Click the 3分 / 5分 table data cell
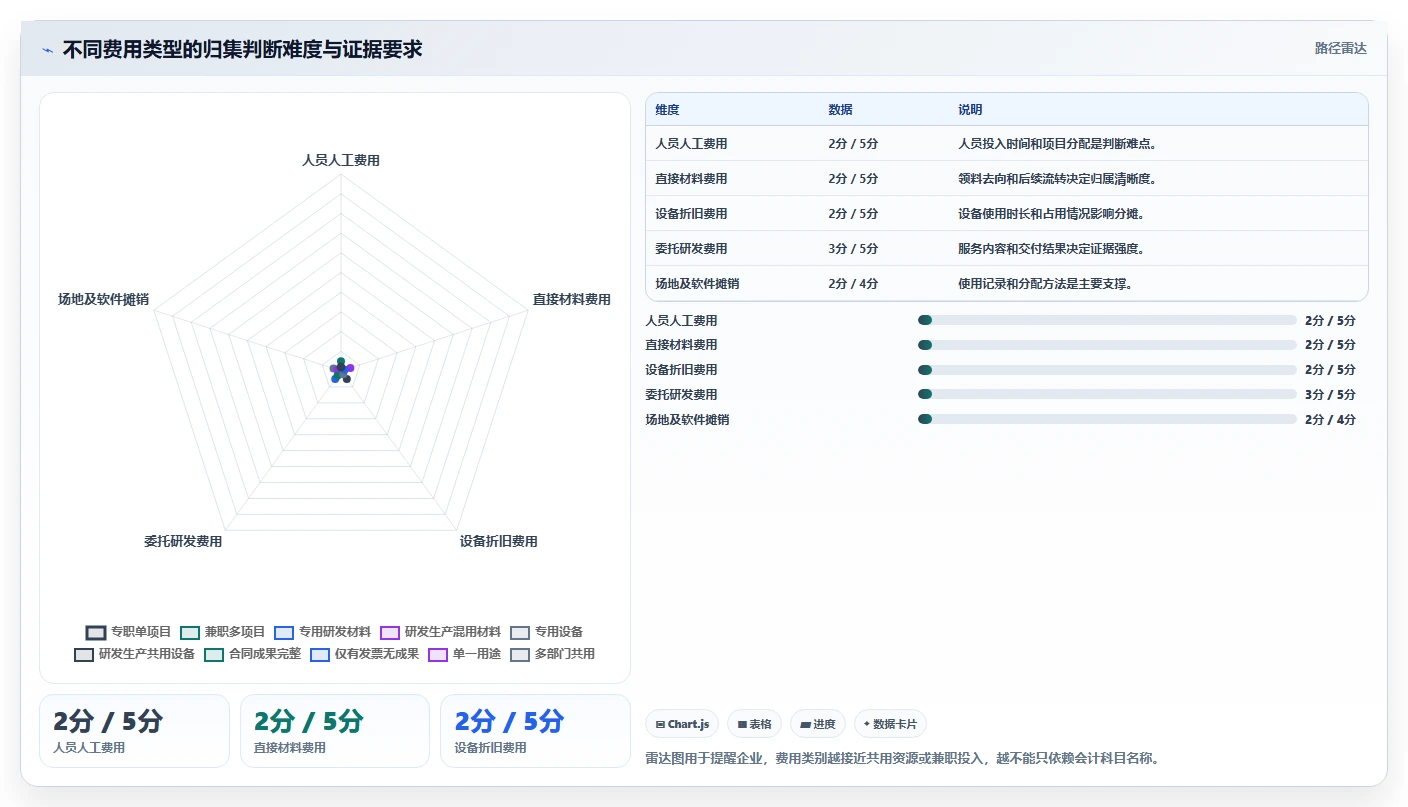This screenshot has height=807, width=1408. (x=853, y=249)
